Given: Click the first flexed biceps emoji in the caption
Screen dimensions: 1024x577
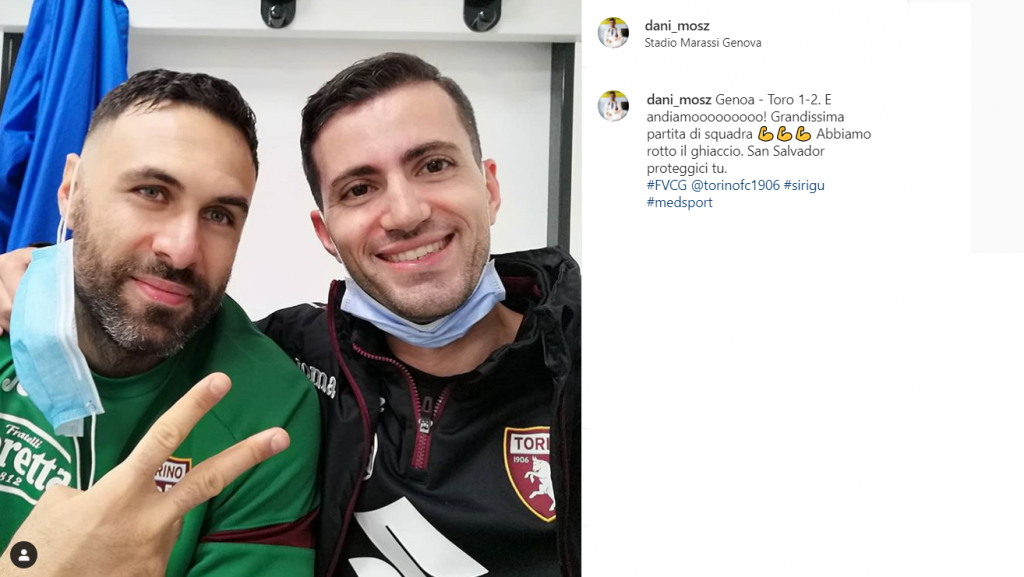Looking at the screenshot, I should 765,134.
